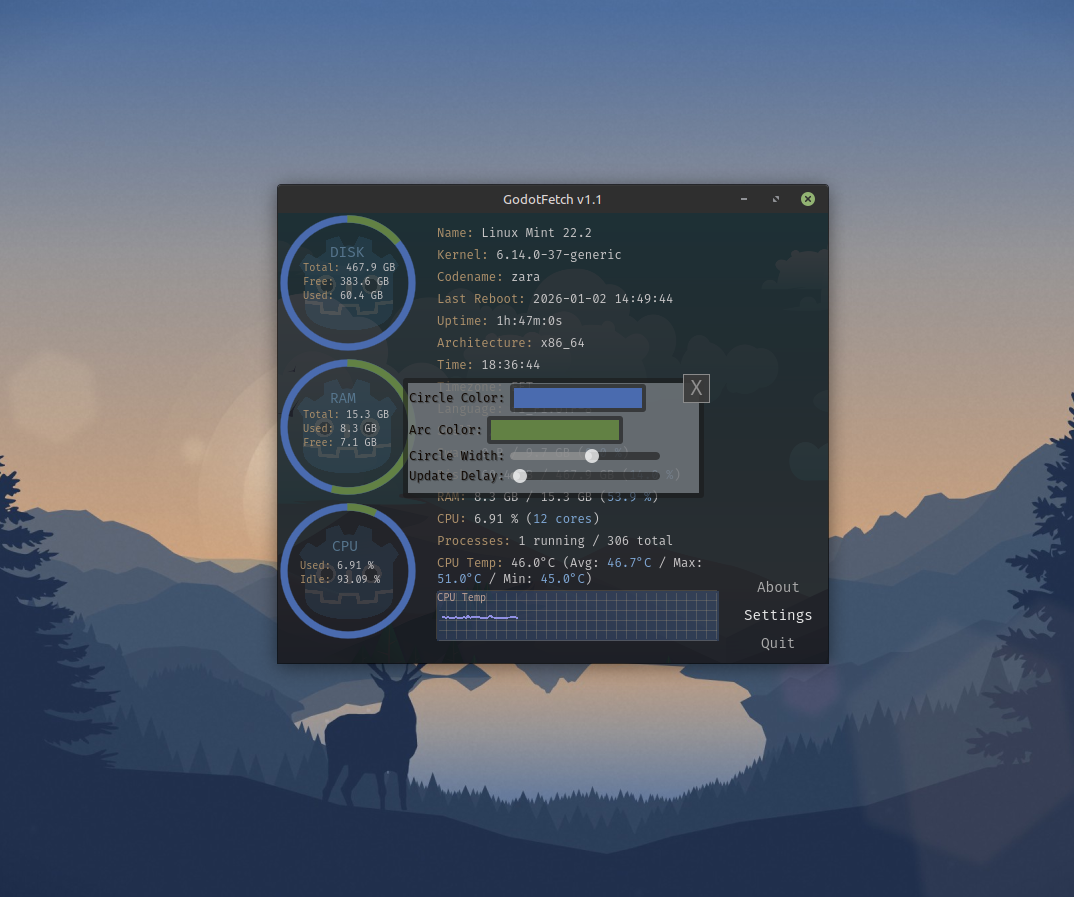1074x897 pixels.
Task: Click the 'Uptime: 1h:47m:0s' line
Action: coord(499,320)
